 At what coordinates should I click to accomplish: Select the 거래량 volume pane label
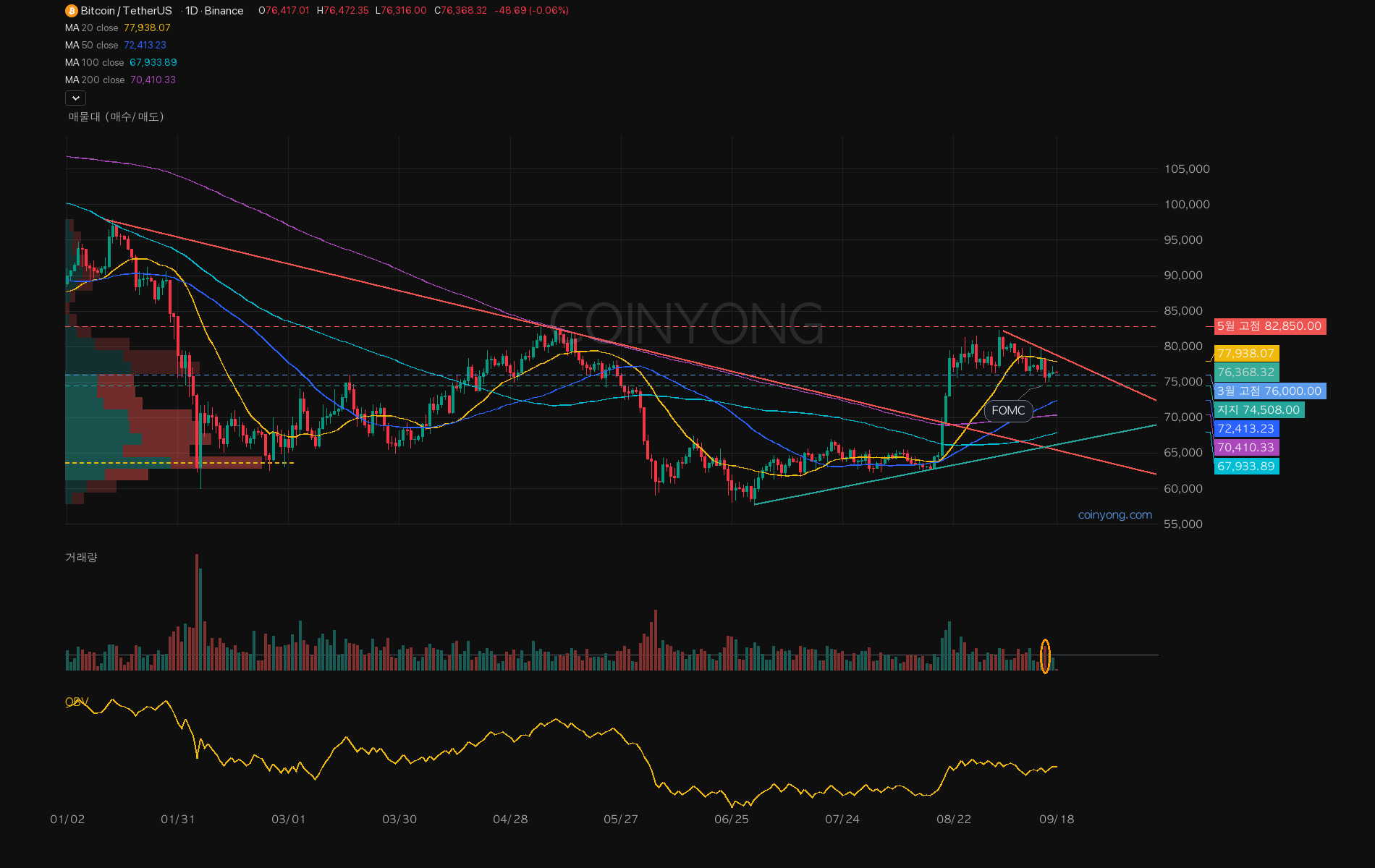click(81, 558)
